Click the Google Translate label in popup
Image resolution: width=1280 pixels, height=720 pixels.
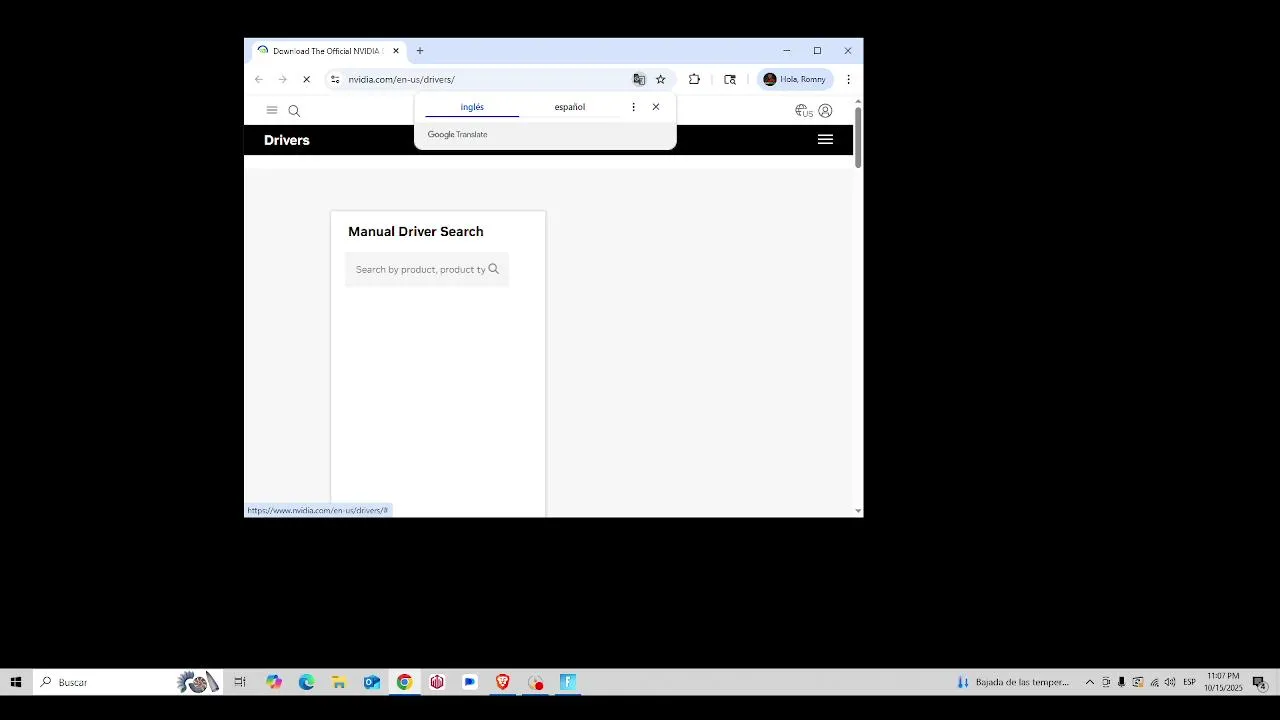coord(458,134)
